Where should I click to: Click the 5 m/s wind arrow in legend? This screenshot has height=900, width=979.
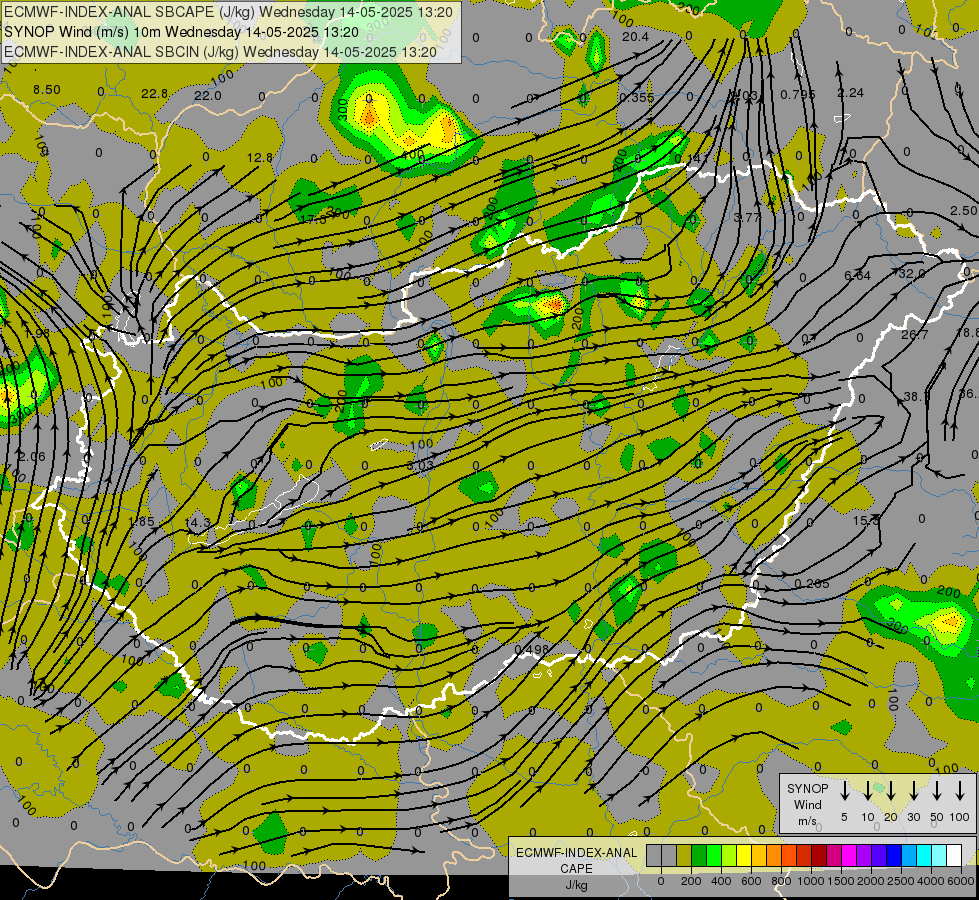(x=844, y=790)
